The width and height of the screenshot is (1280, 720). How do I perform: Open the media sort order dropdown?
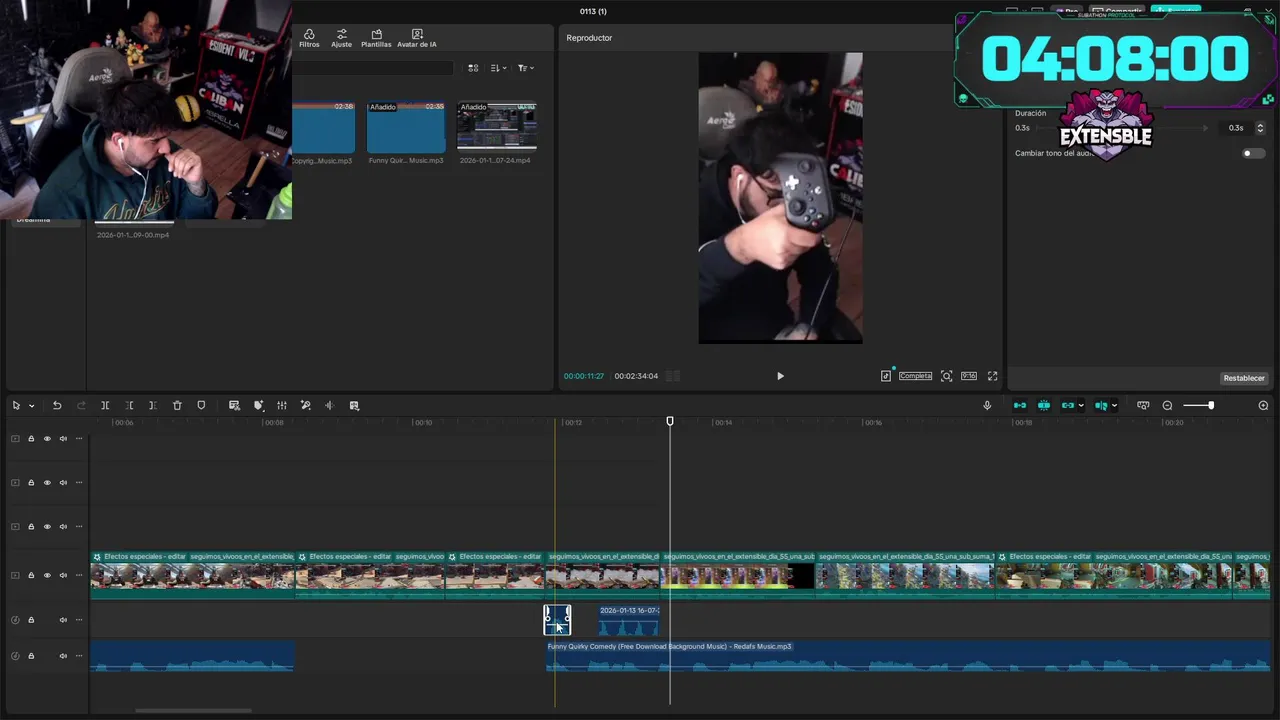tap(498, 68)
